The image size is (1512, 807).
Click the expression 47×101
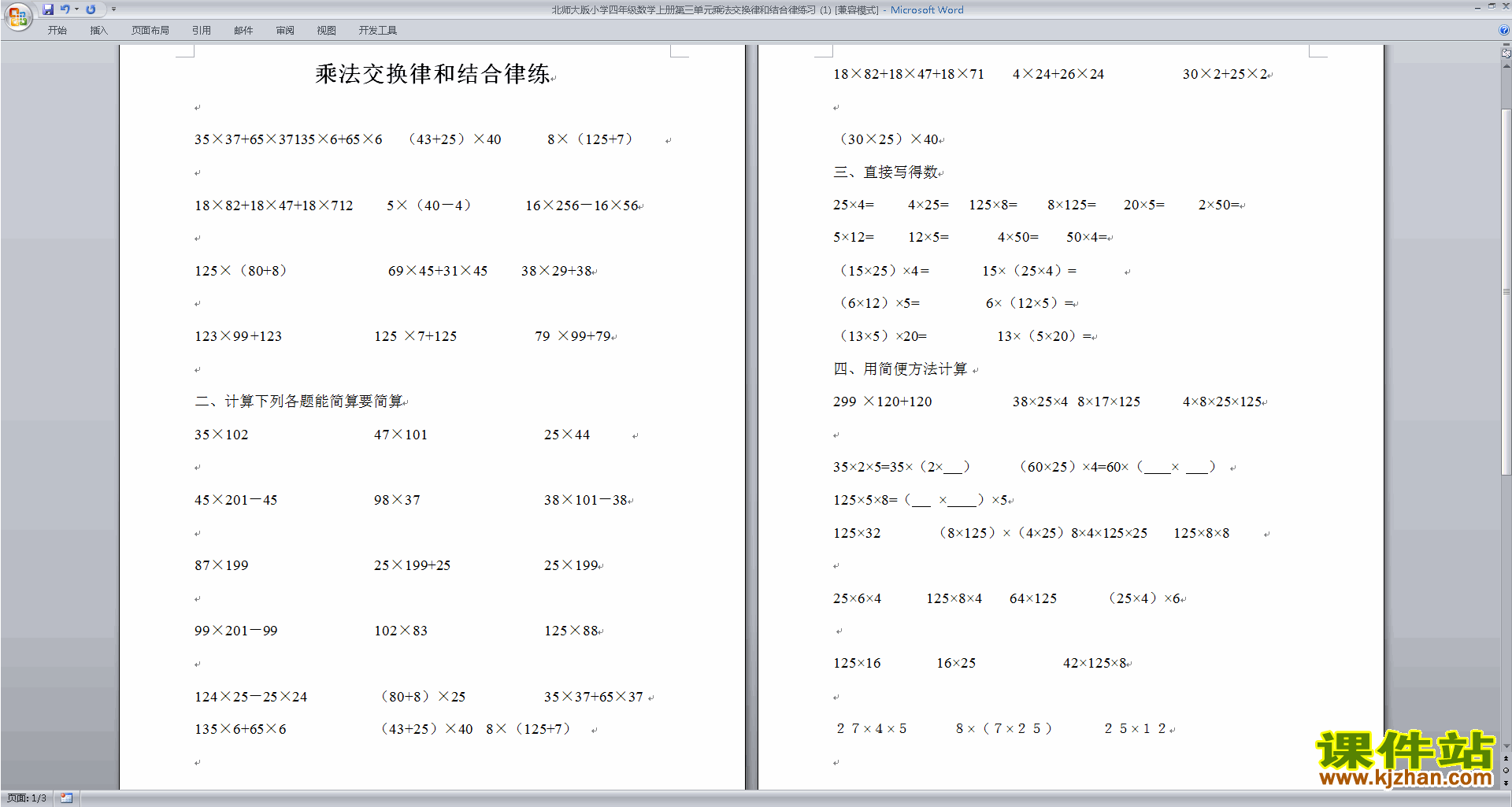pyautogui.click(x=400, y=435)
